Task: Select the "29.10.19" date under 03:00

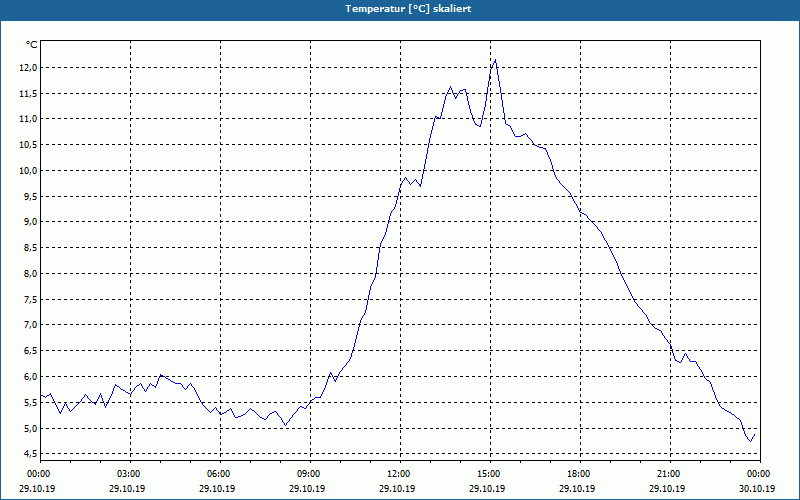Action: point(127,488)
